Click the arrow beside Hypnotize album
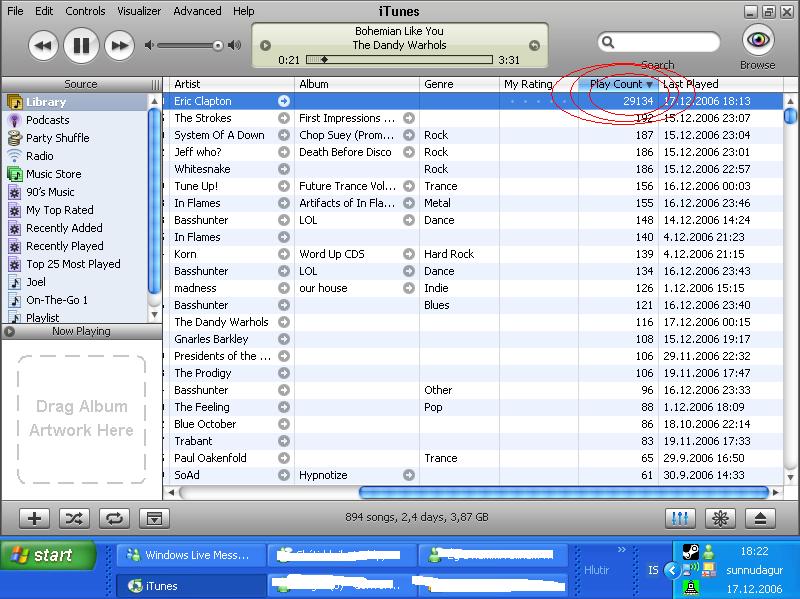800x599 pixels. tap(408, 475)
